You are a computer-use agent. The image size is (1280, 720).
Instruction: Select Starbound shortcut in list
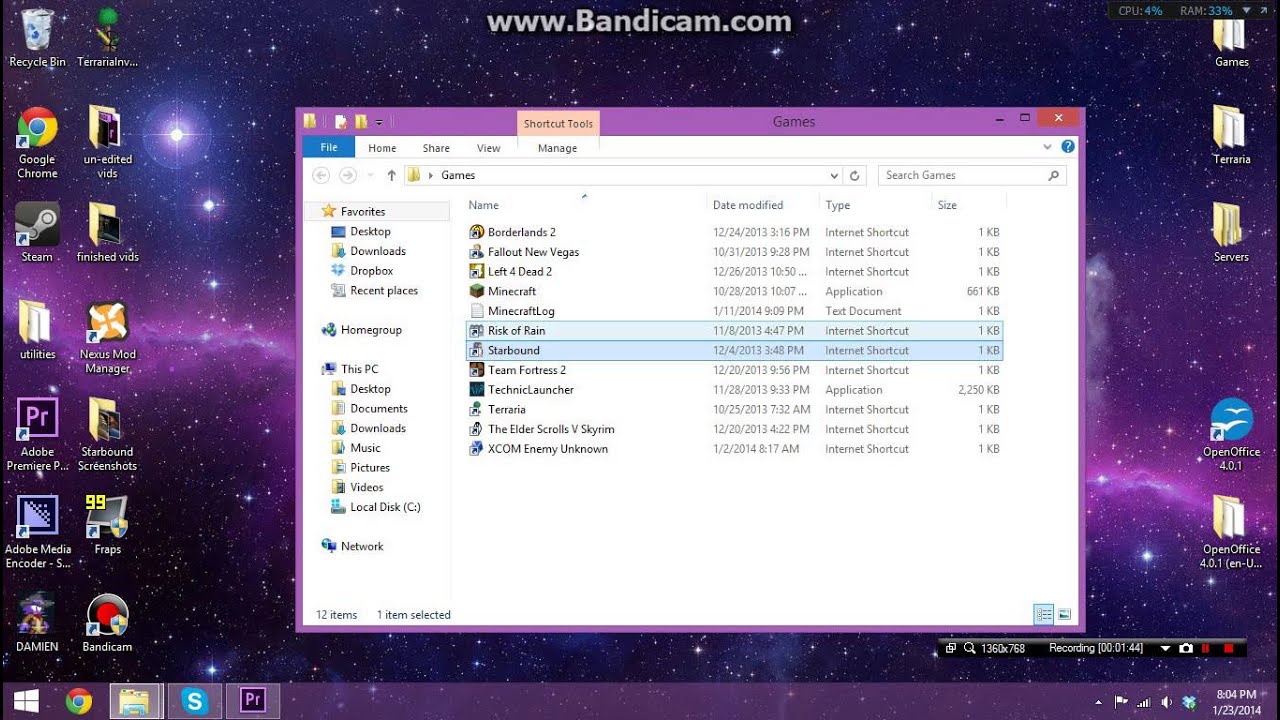(x=734, y=350)
